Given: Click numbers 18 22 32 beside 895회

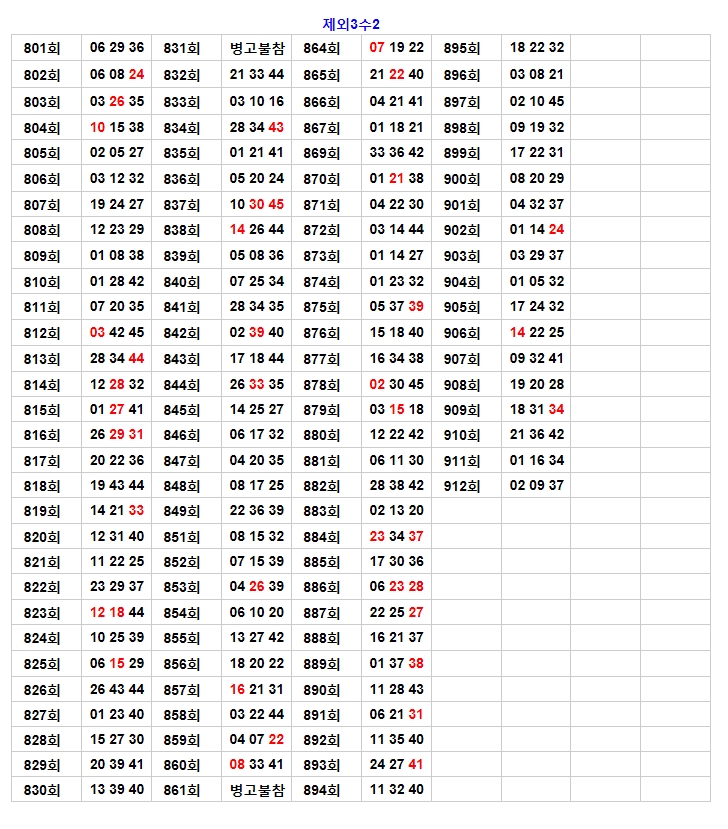Looking at the screenshot, I should point(536,48).
